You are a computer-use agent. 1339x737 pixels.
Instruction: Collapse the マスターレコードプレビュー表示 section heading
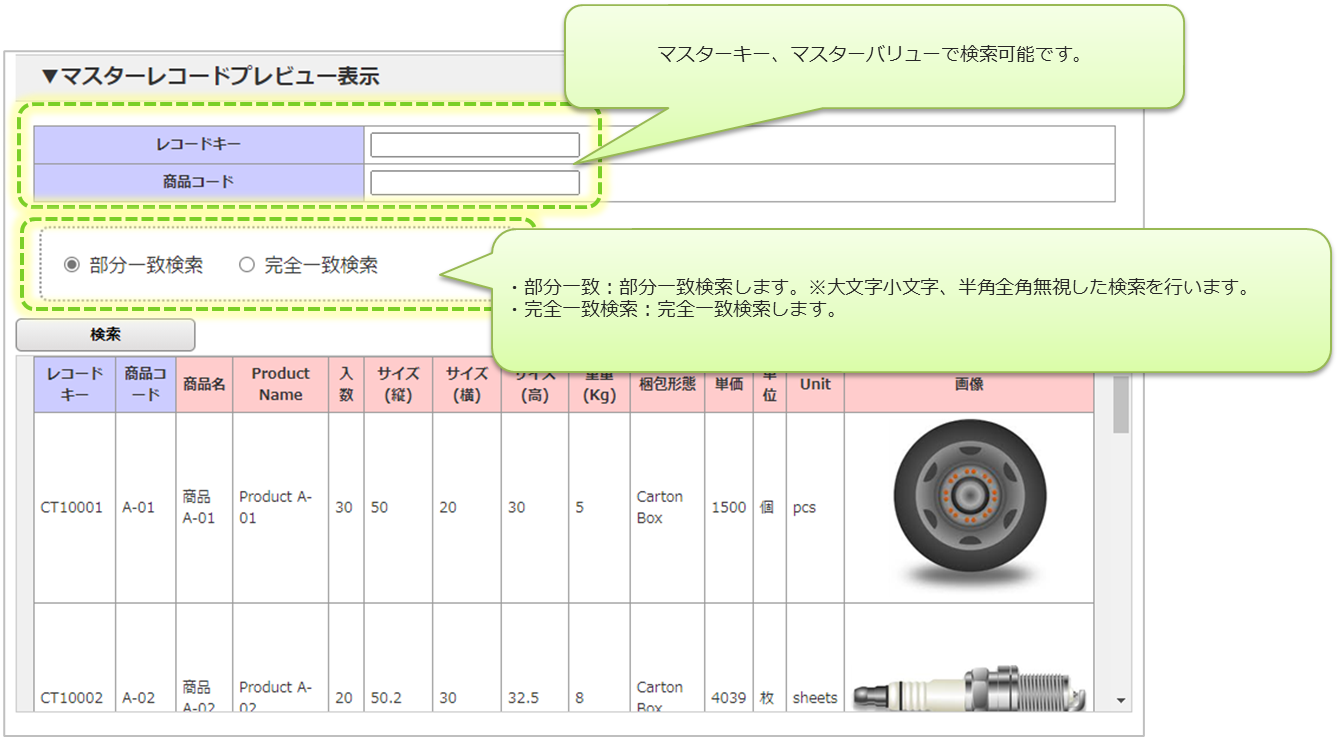(x=210, y=76)
